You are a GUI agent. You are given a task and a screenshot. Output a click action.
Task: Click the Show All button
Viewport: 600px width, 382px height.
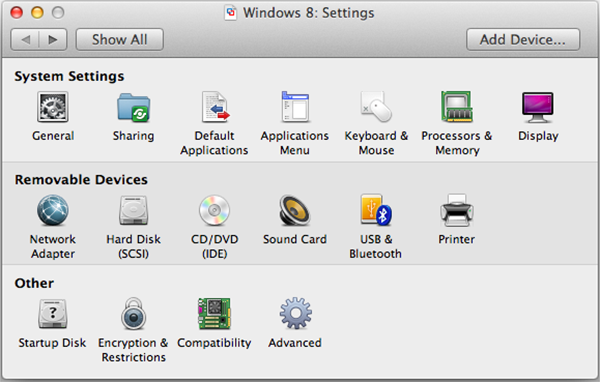[x=120, y=39]
